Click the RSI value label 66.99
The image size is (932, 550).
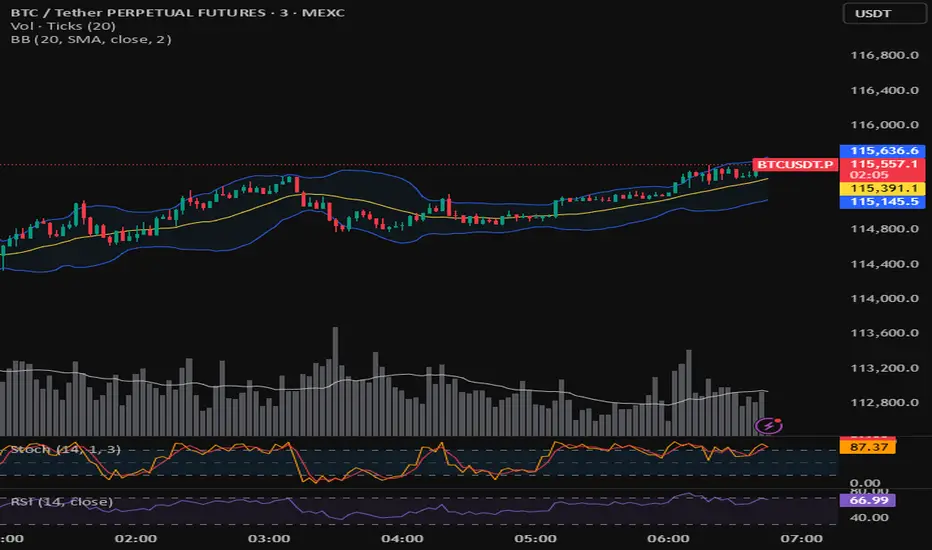[868, 500]
